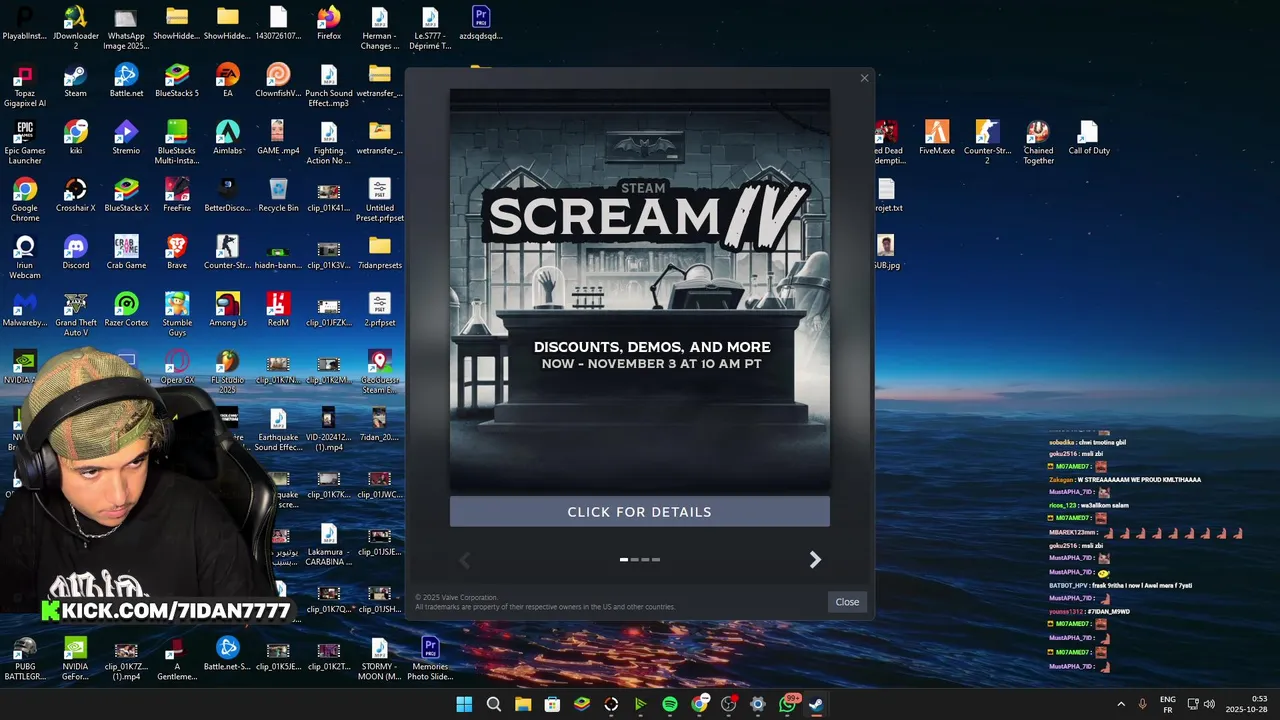Open the Stumble Guys desktop icon
The image size is (1280, 720).
(x=177, y=315)
